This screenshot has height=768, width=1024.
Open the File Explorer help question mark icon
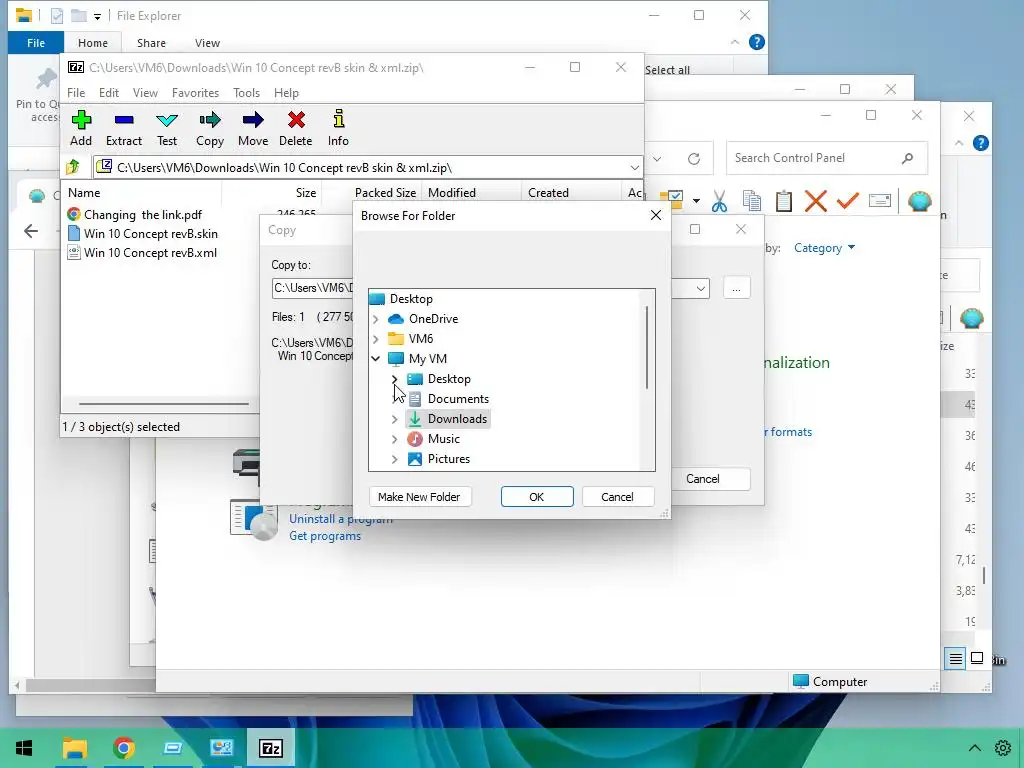pyautogui.click(x=756, y=42)
